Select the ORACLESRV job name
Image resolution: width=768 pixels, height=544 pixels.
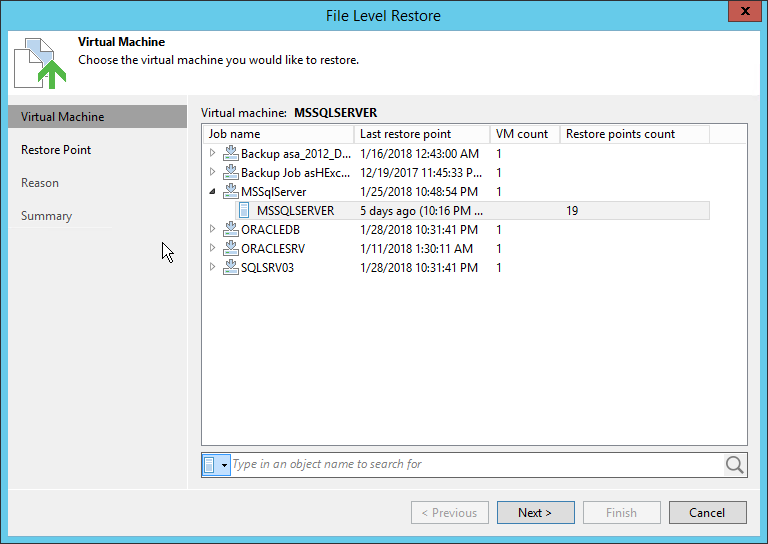(x=273, y=249)
